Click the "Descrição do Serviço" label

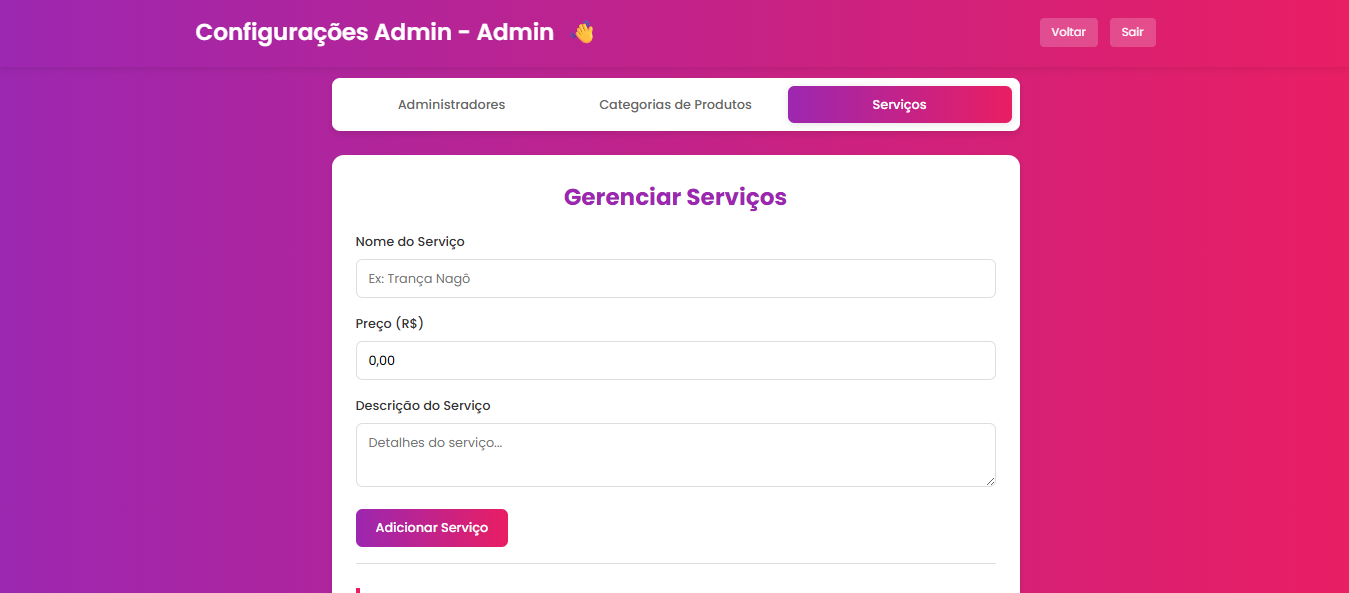pyautogui.click(x=423, y=406)
